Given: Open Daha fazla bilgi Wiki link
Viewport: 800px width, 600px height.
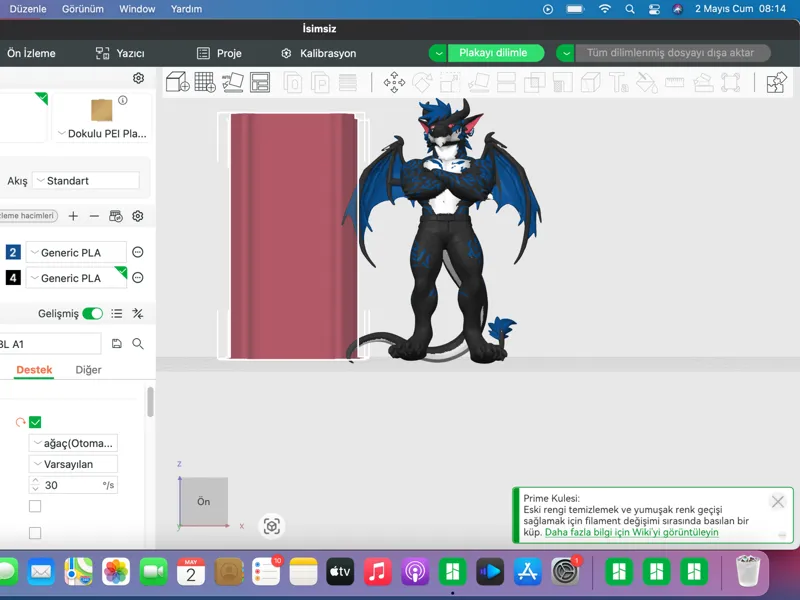Looking at the screenshot, I should pos(632,532).
